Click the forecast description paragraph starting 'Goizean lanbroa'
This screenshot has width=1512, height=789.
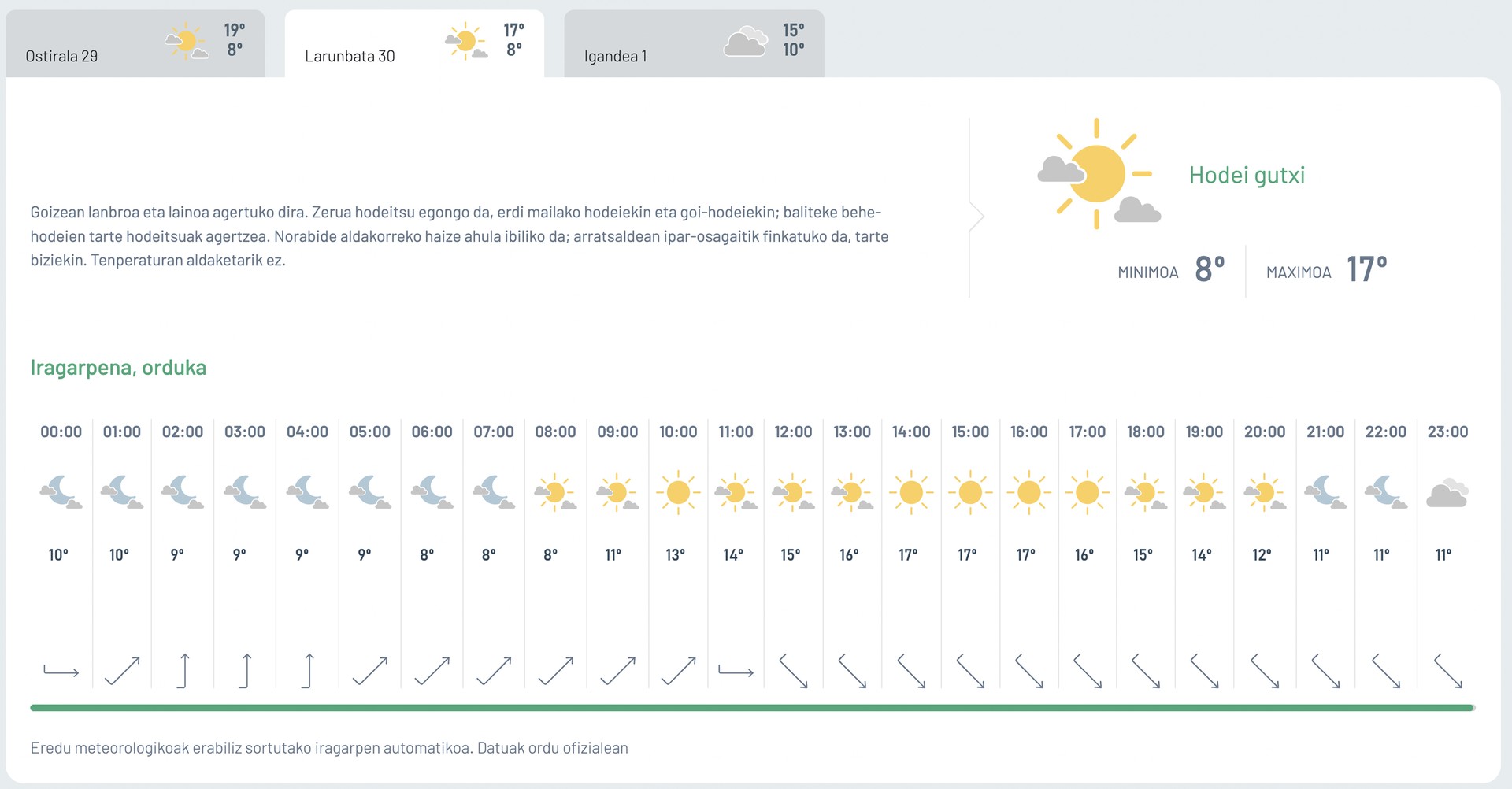(x=460, y=236)
